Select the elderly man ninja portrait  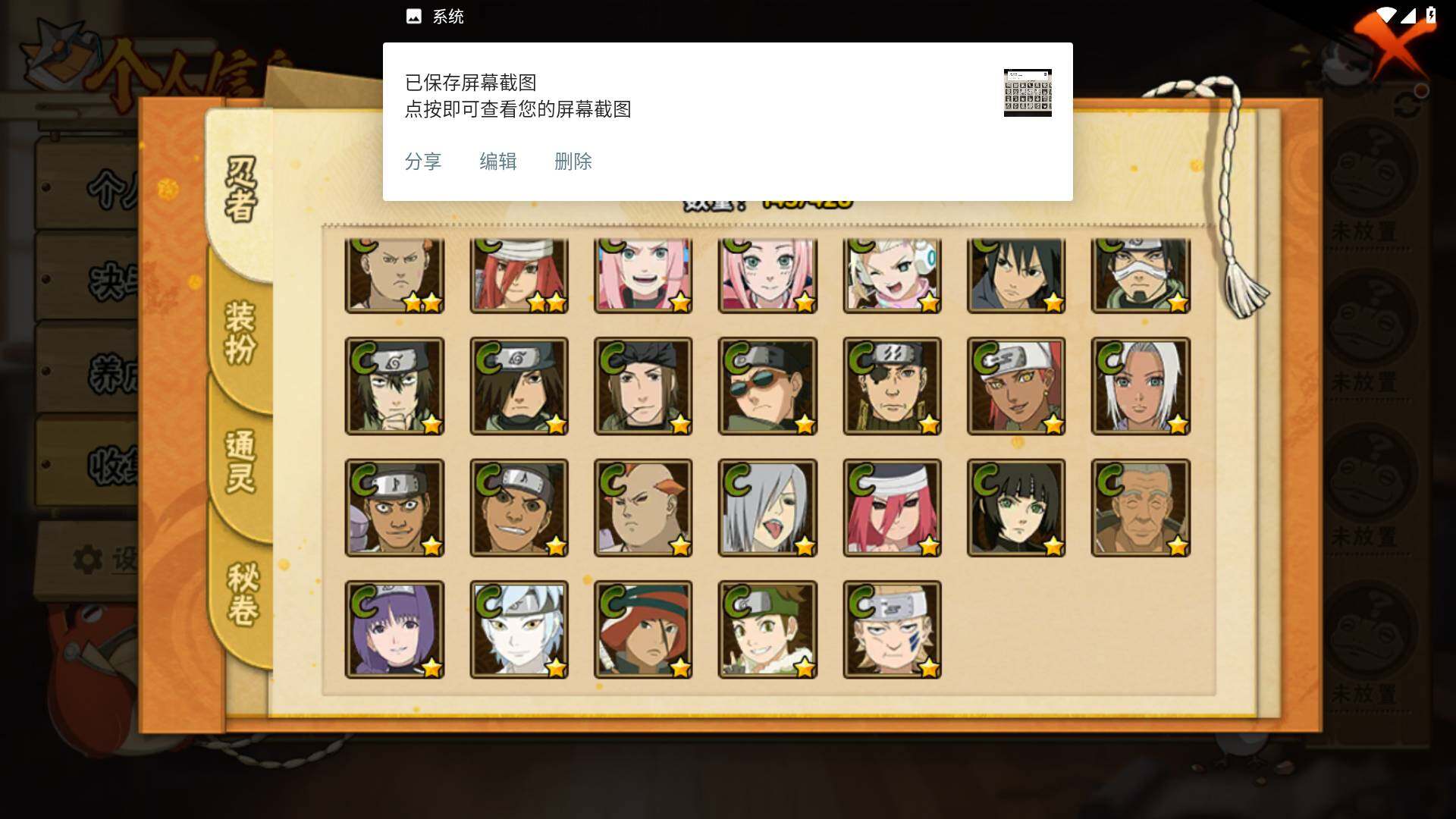point(1141,507)
